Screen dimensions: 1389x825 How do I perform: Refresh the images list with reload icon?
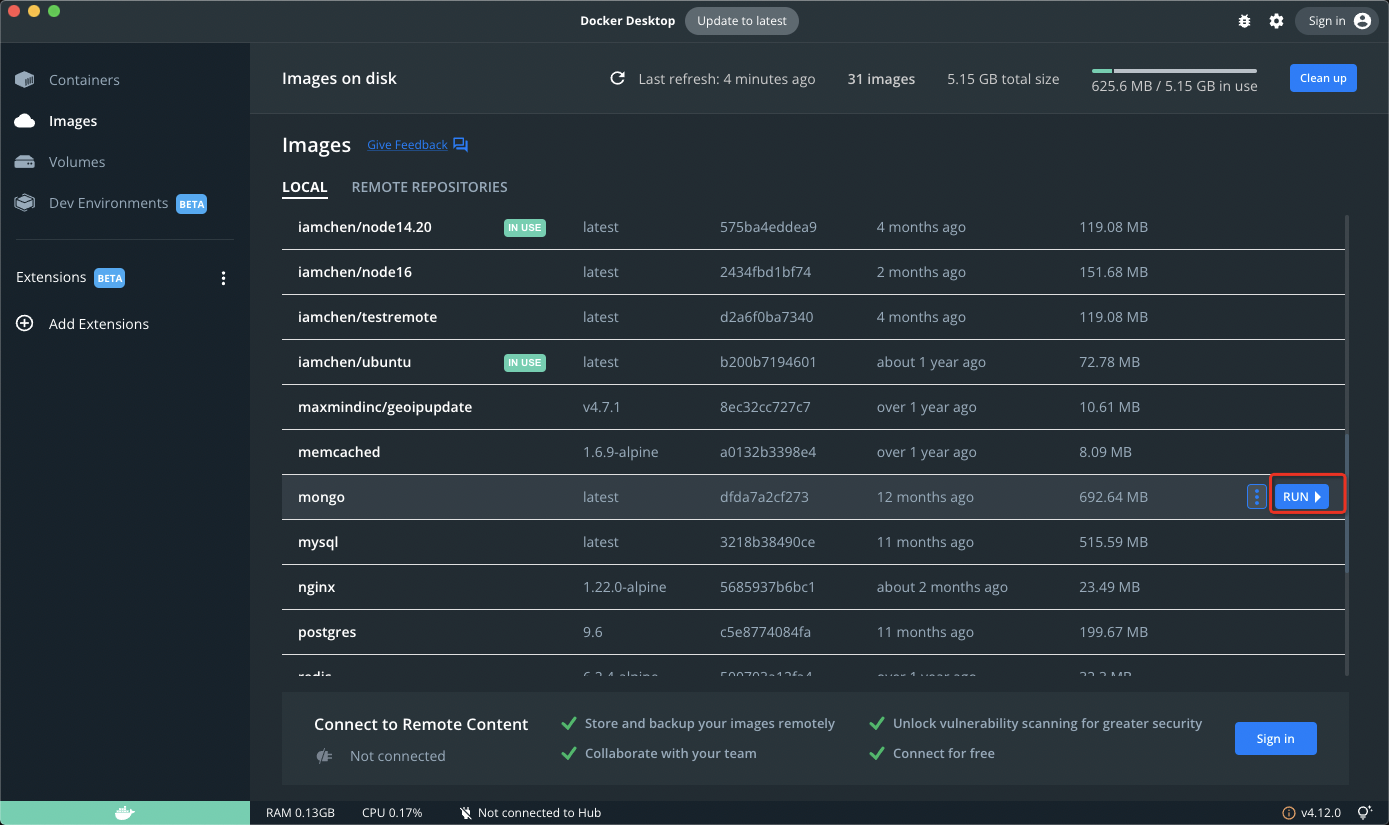tap(618, 79)
